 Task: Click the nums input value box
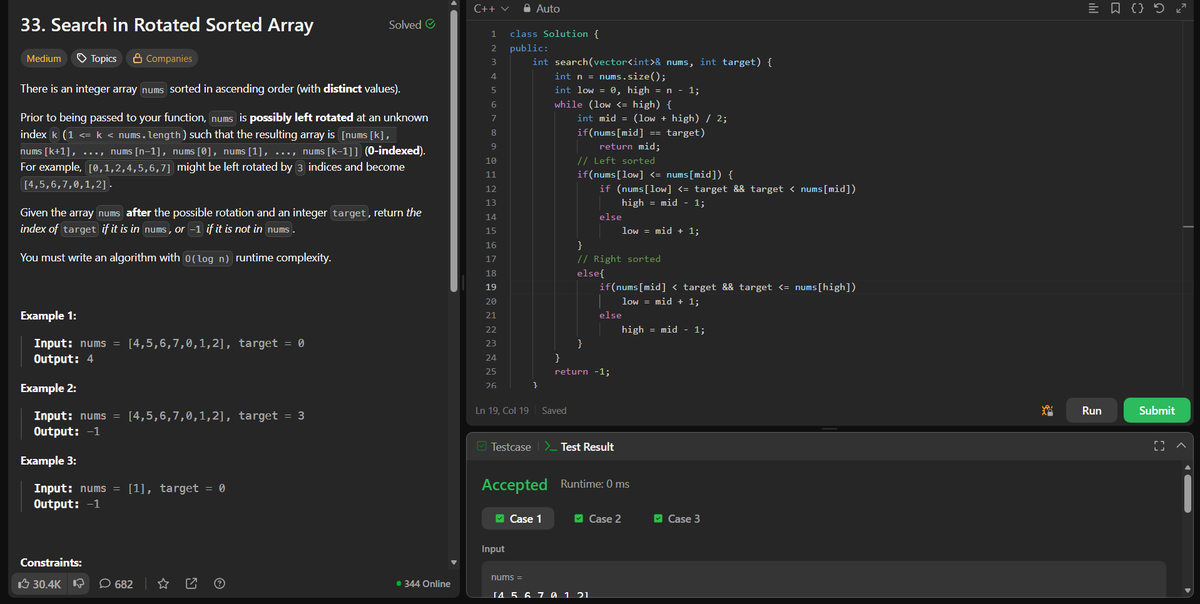[825, 582]
